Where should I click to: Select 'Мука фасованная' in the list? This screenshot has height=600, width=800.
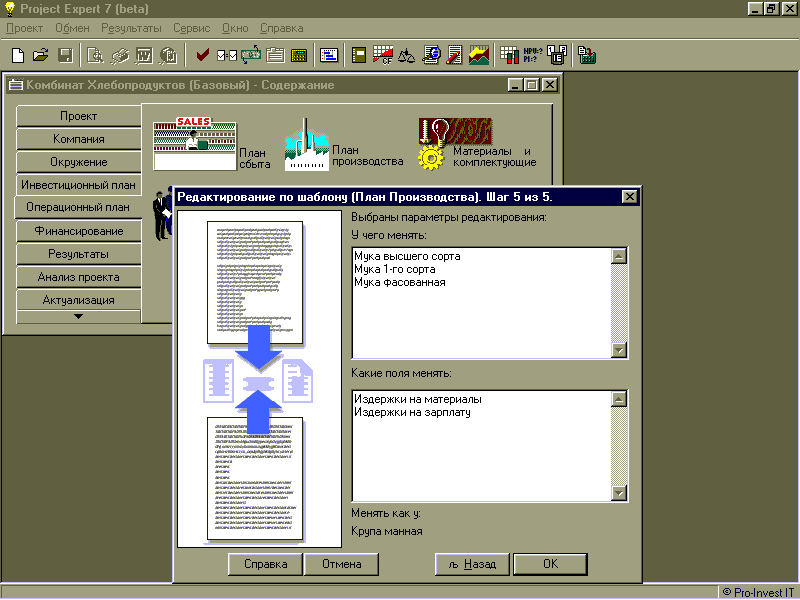pos(399,282)
